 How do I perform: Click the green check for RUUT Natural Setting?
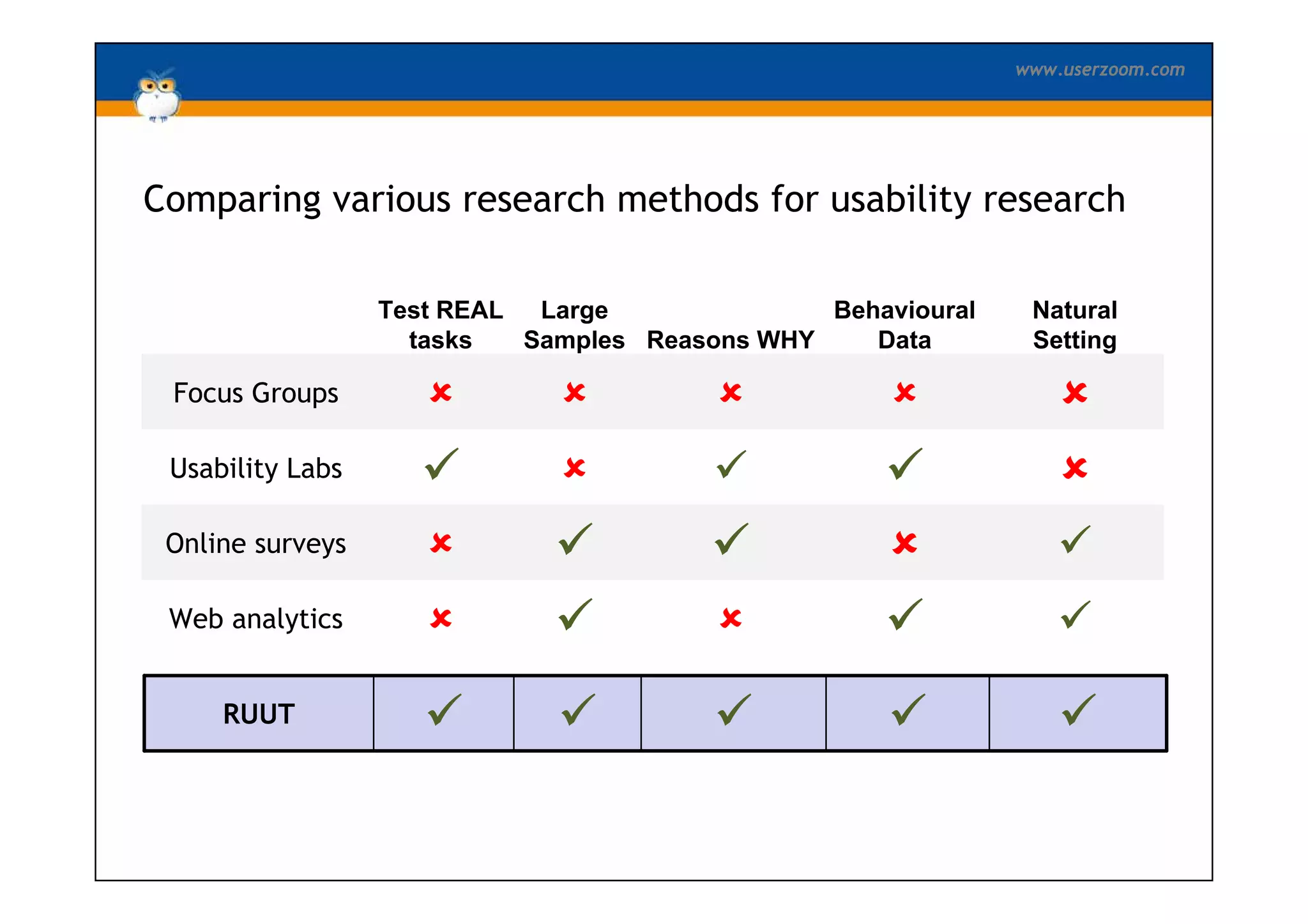pos(1079,711)
